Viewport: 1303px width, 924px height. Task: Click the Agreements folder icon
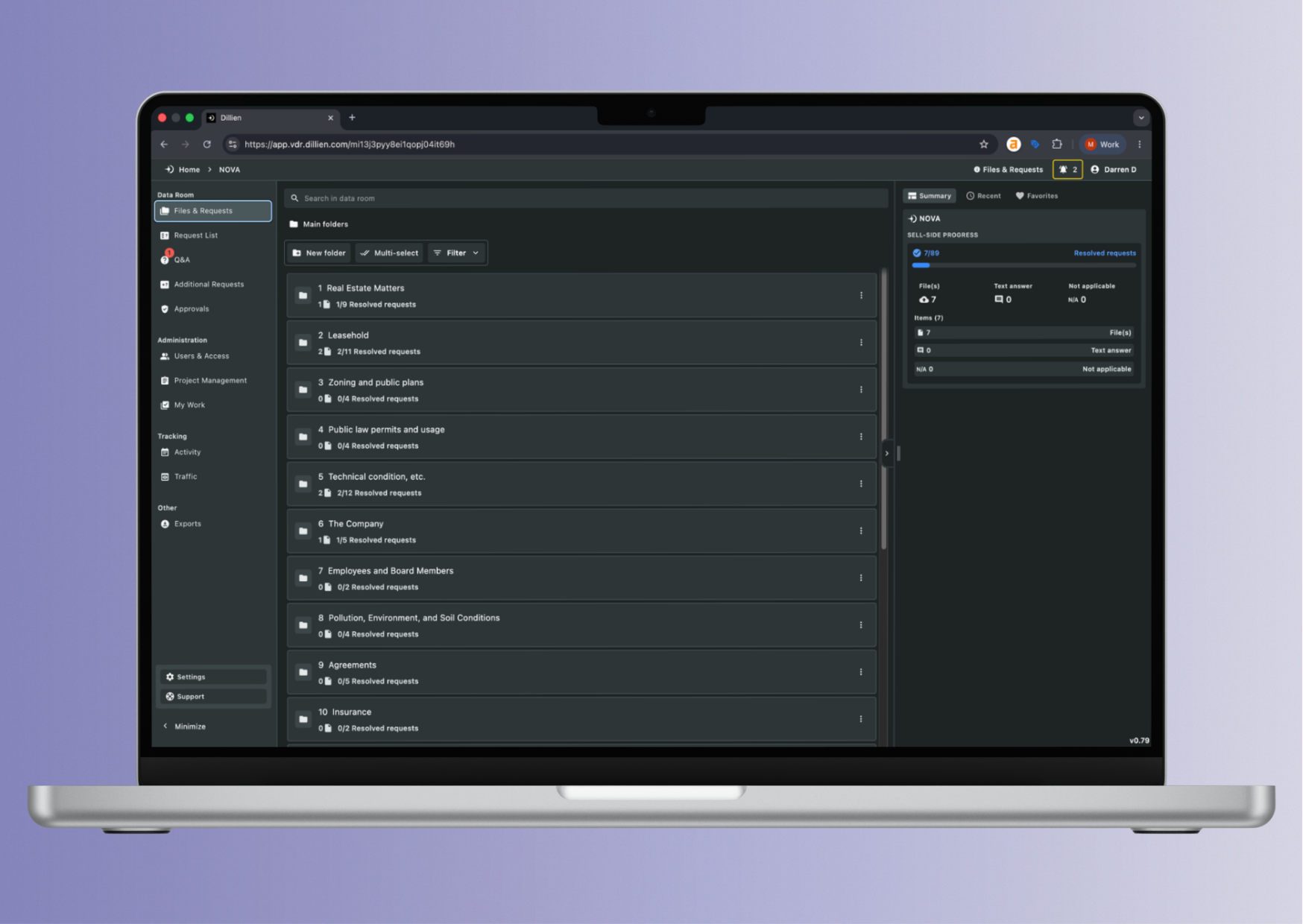coord(303,672)
